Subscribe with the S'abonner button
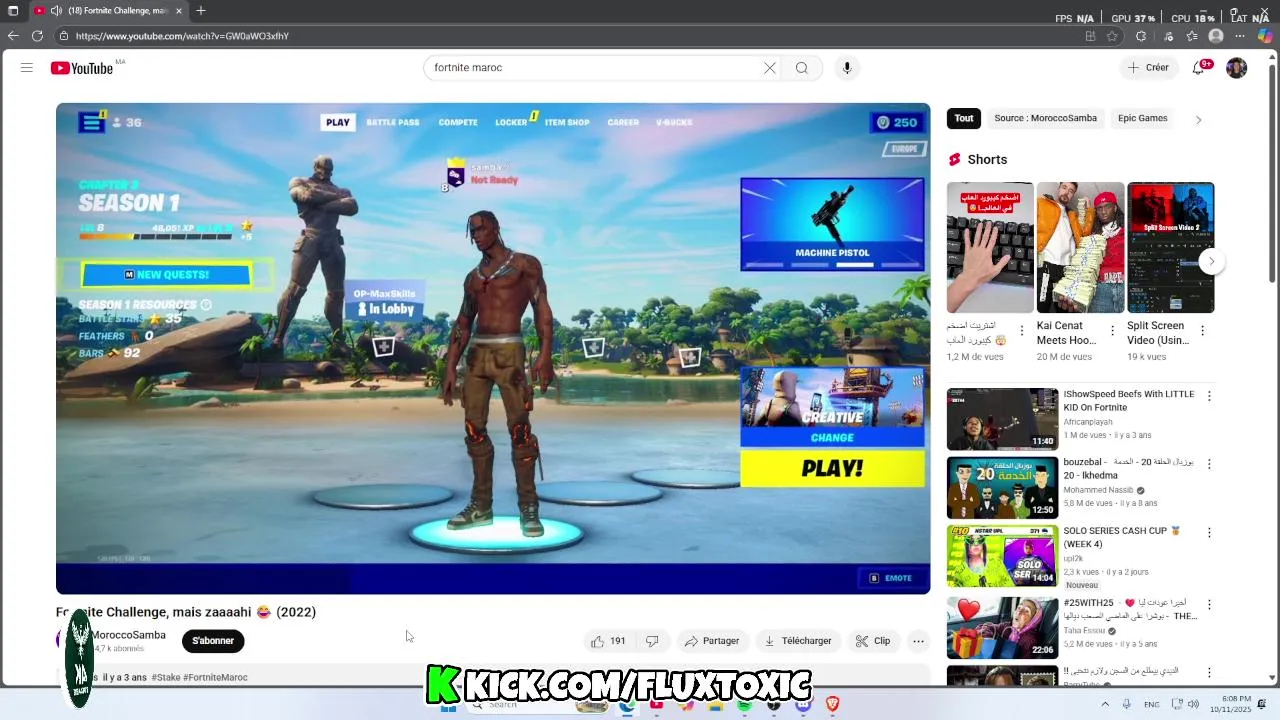The width and height of the screenshot is (1280, 720). pyautogui.click(x=213, y=641)
